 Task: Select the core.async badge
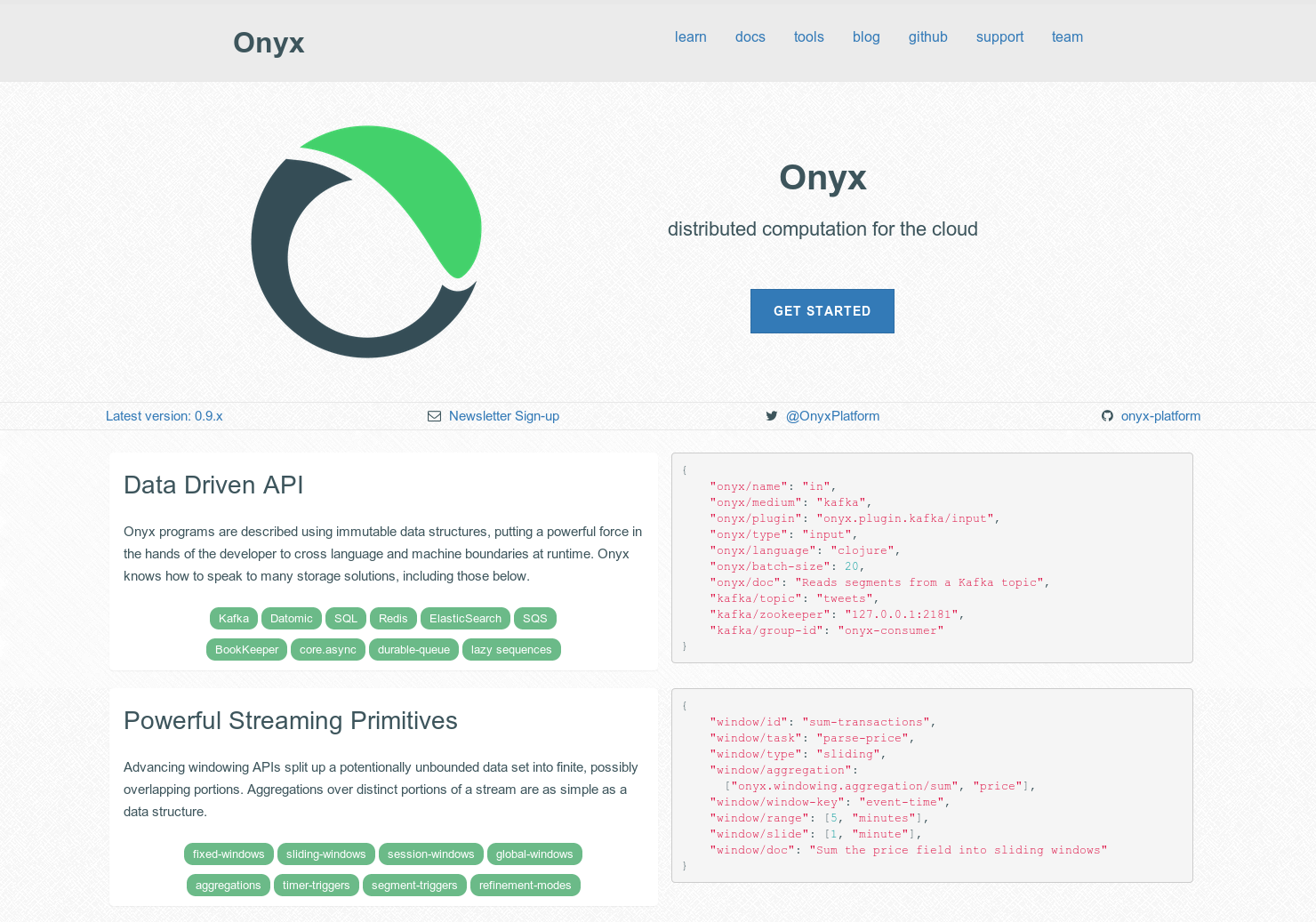[x=327, y=649]
